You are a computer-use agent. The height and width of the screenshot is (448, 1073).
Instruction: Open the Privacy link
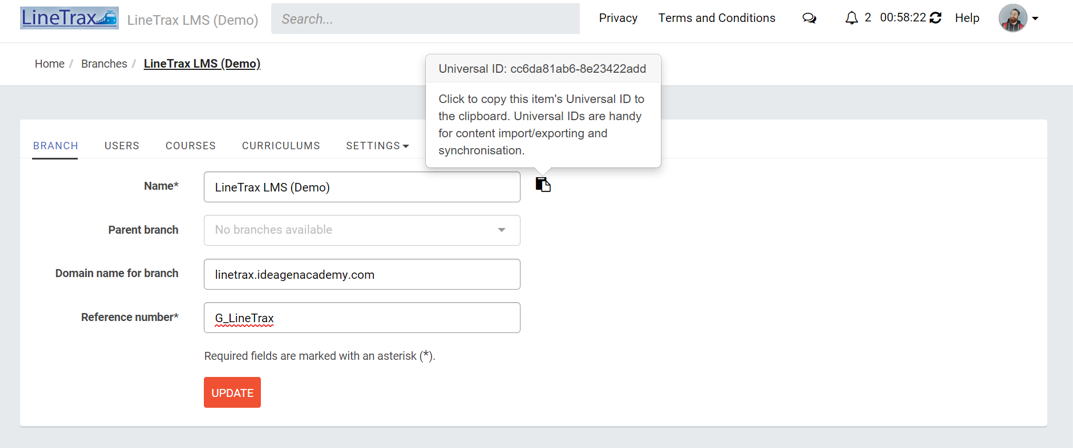(618, 18)
